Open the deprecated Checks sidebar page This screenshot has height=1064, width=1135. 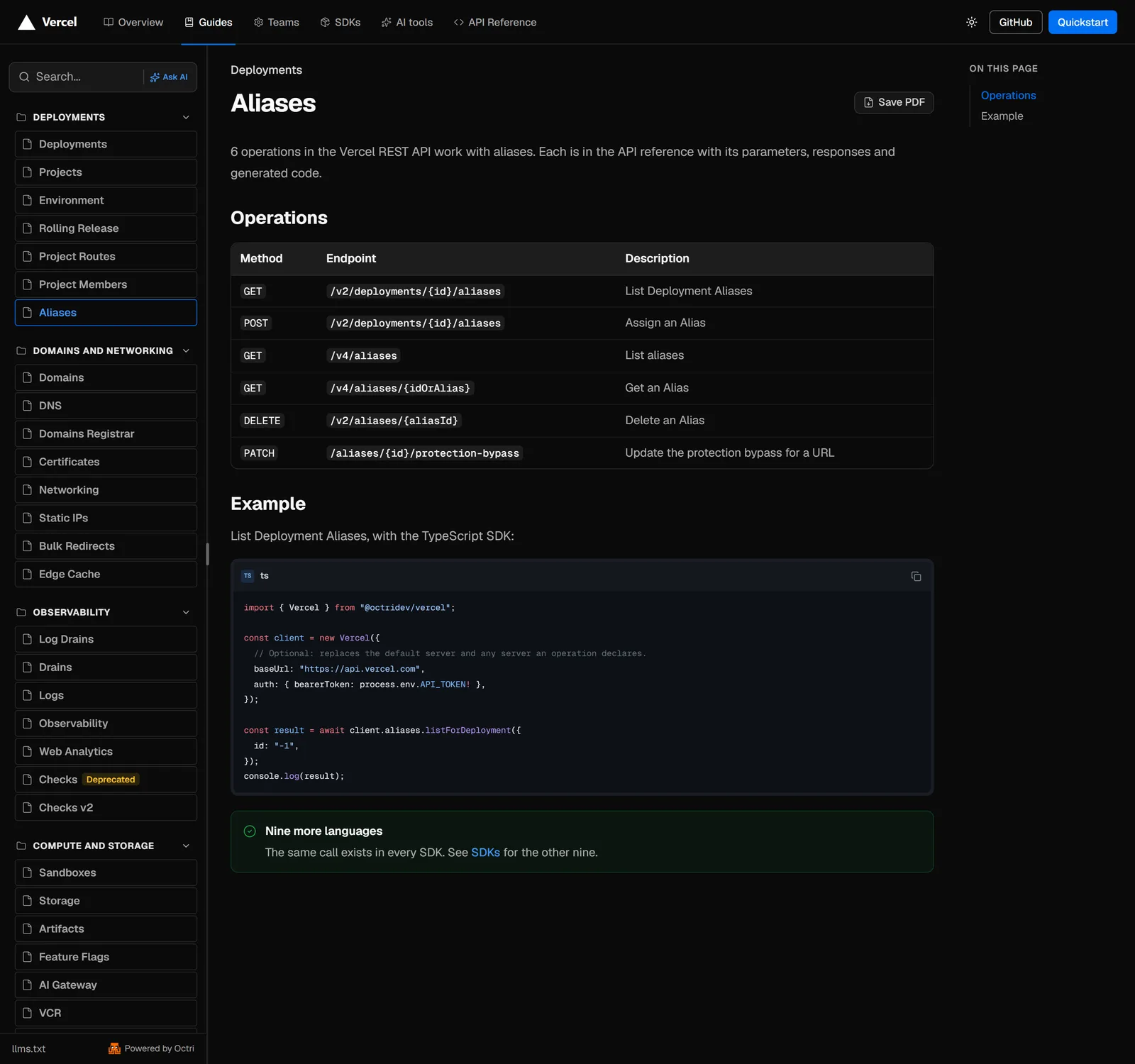point(106,780)
